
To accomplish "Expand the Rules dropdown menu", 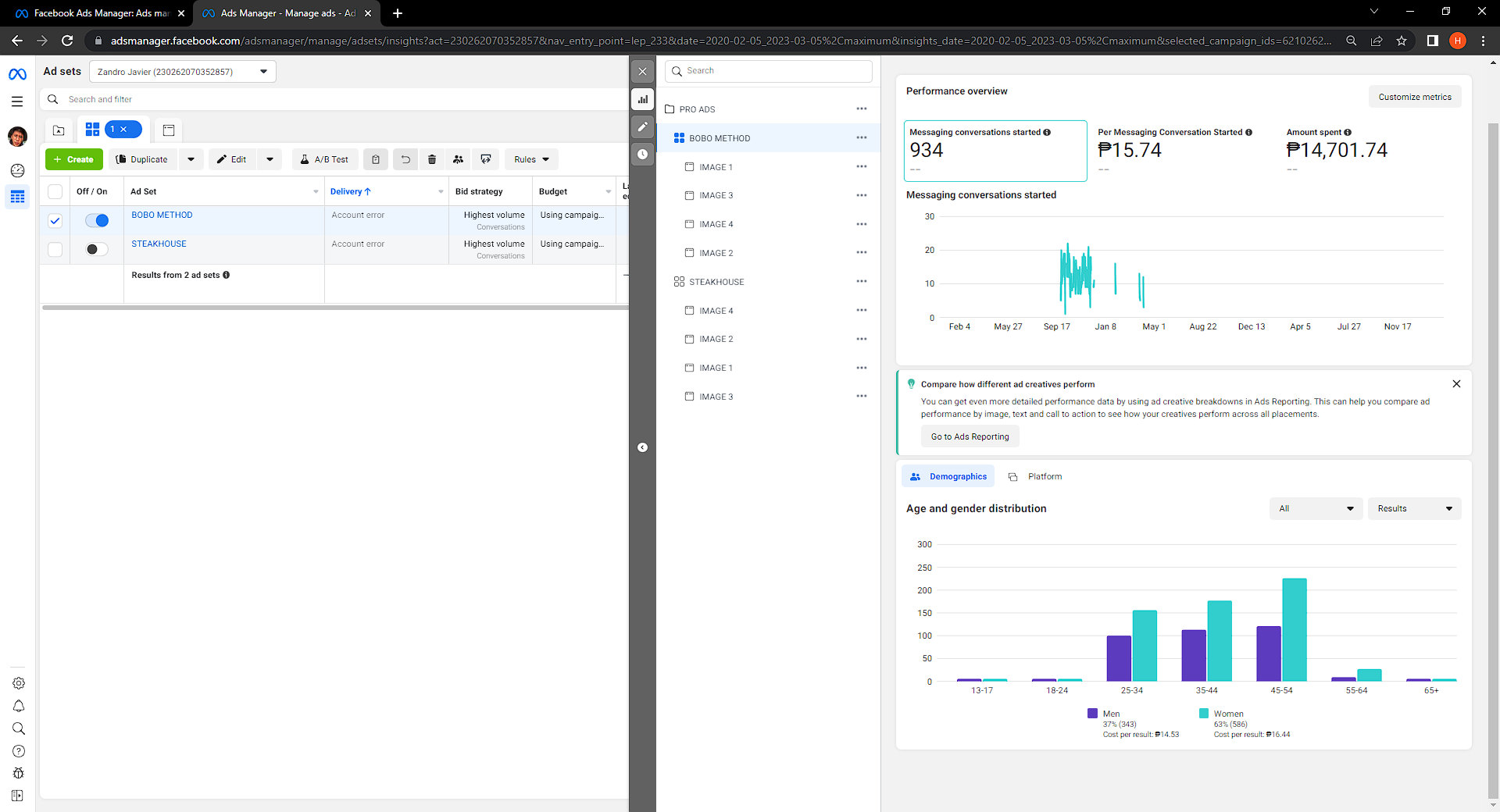I will 531,159.
